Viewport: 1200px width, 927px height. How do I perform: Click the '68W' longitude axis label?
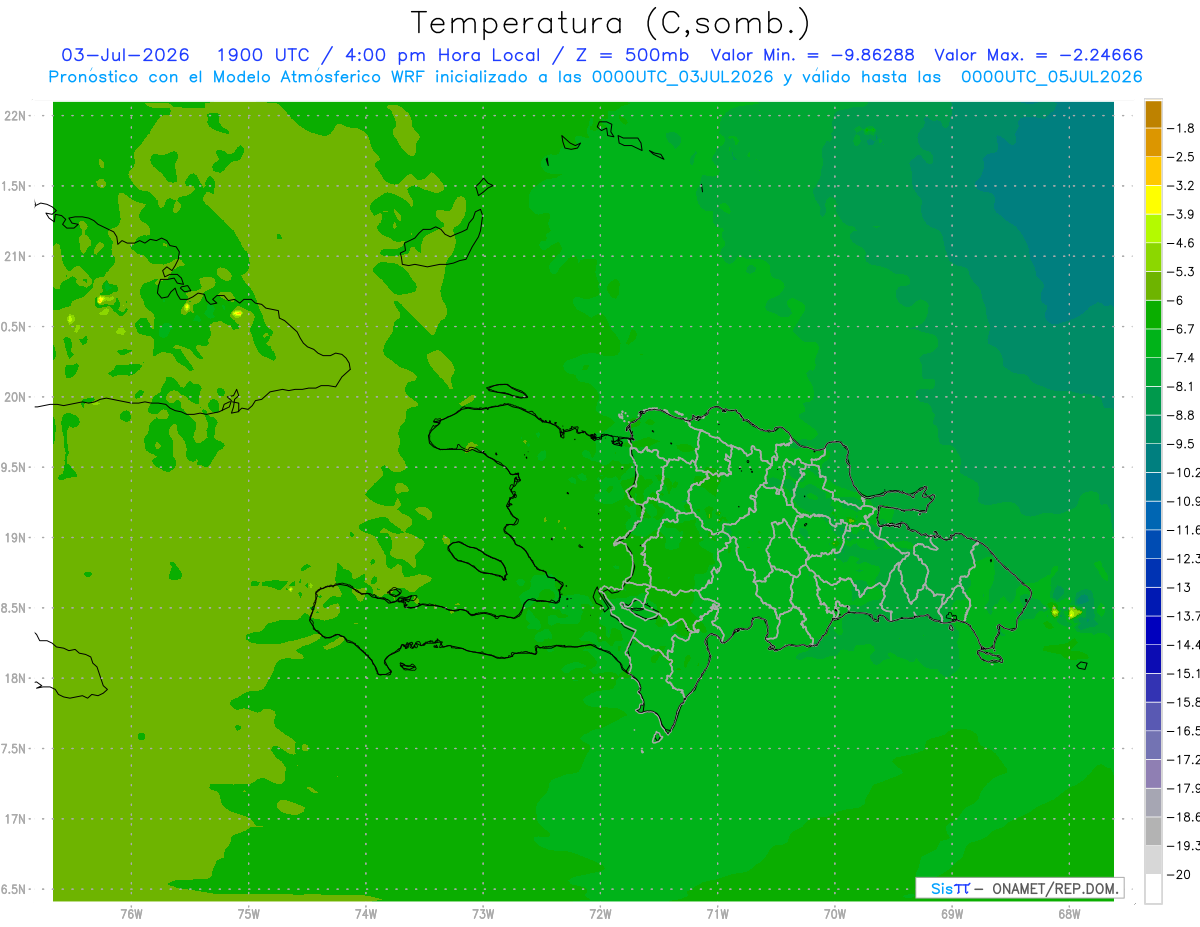(x=1069, y=914)
